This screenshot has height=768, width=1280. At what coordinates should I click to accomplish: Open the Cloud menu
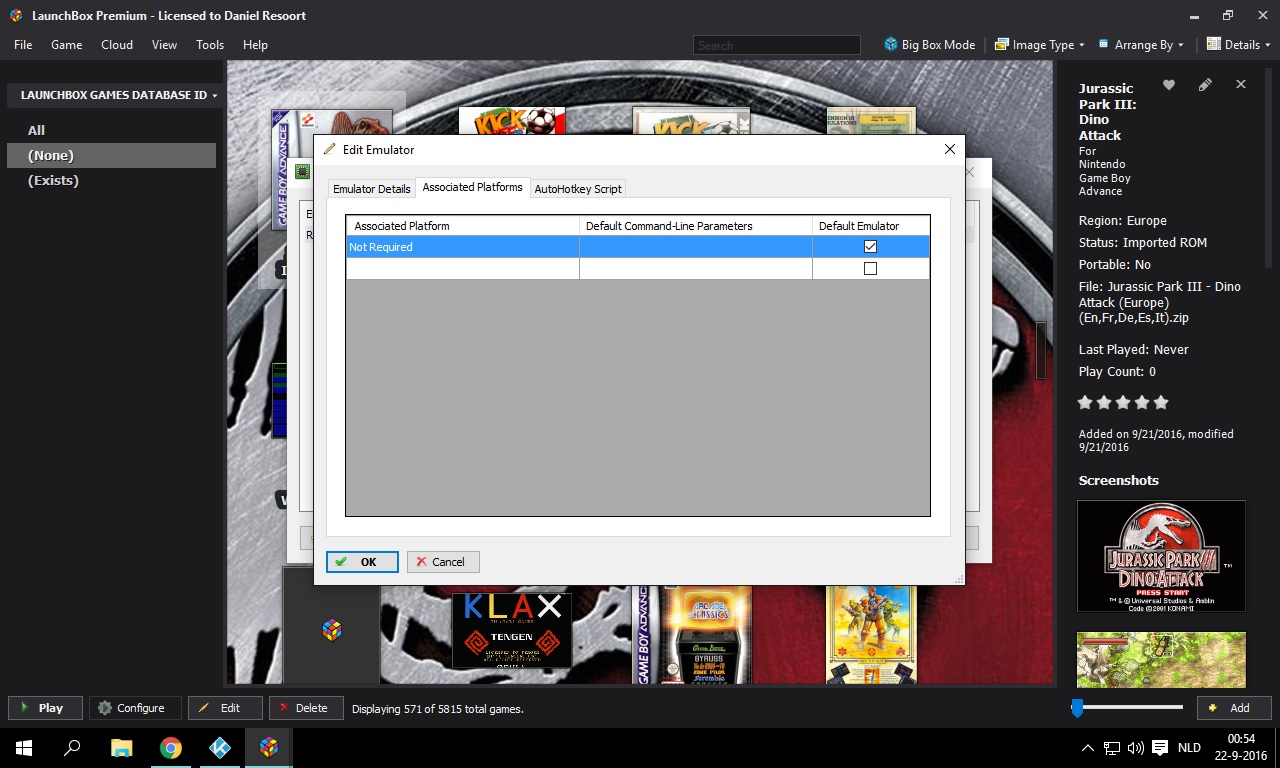[x=117, y=45]
